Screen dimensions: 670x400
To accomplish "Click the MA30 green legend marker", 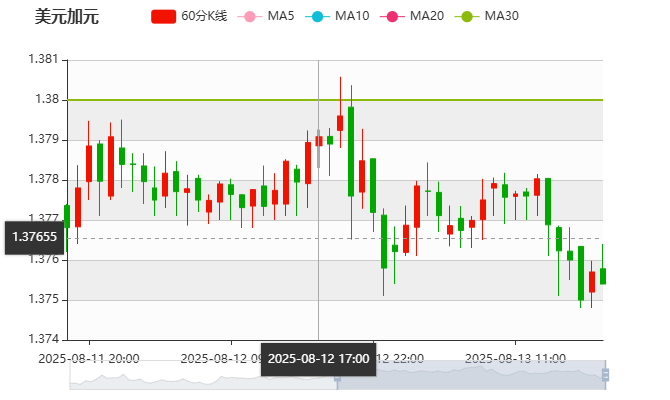I will (467, 16).
